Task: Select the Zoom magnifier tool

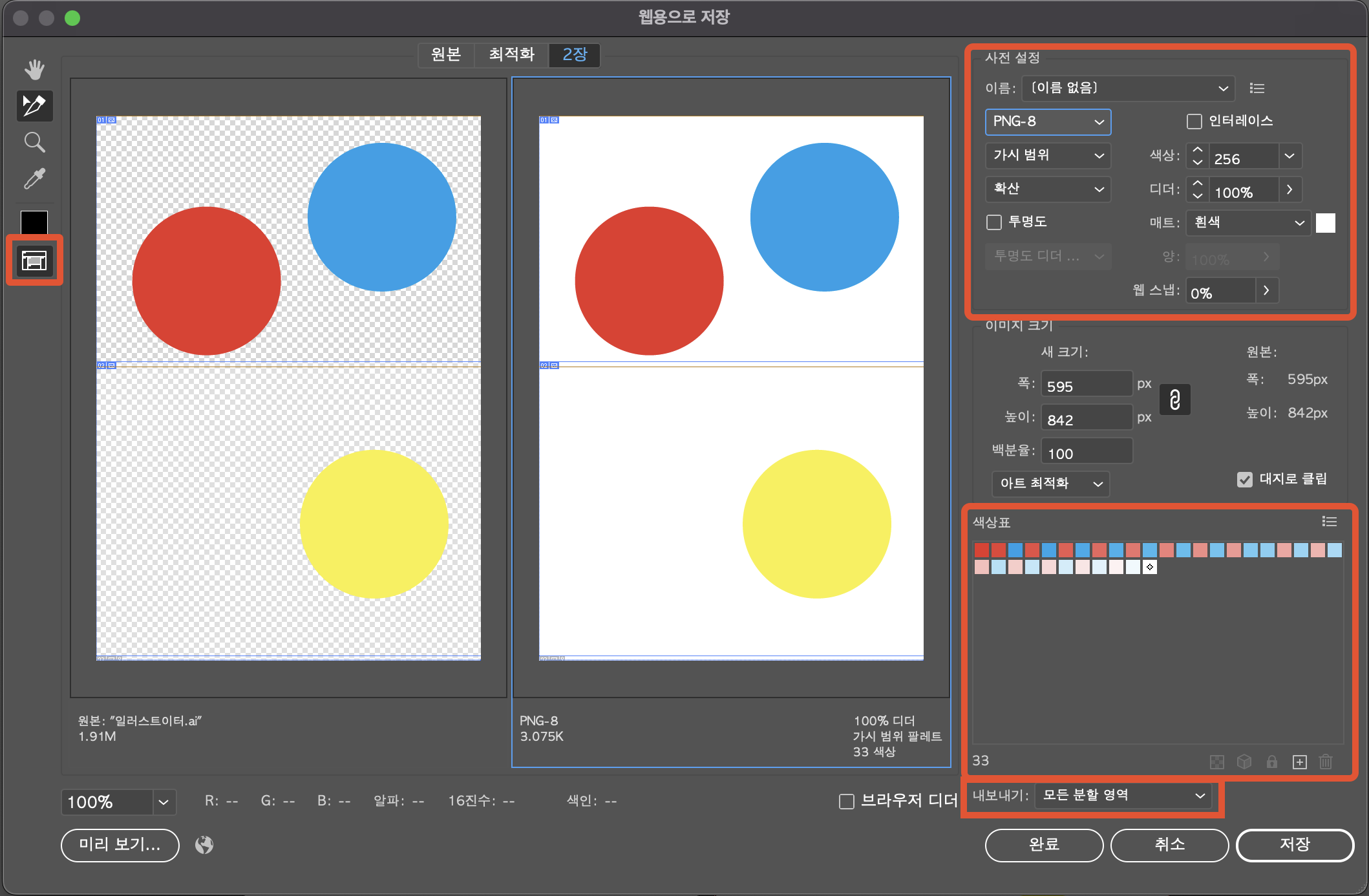Action: [x=34, y=142]
